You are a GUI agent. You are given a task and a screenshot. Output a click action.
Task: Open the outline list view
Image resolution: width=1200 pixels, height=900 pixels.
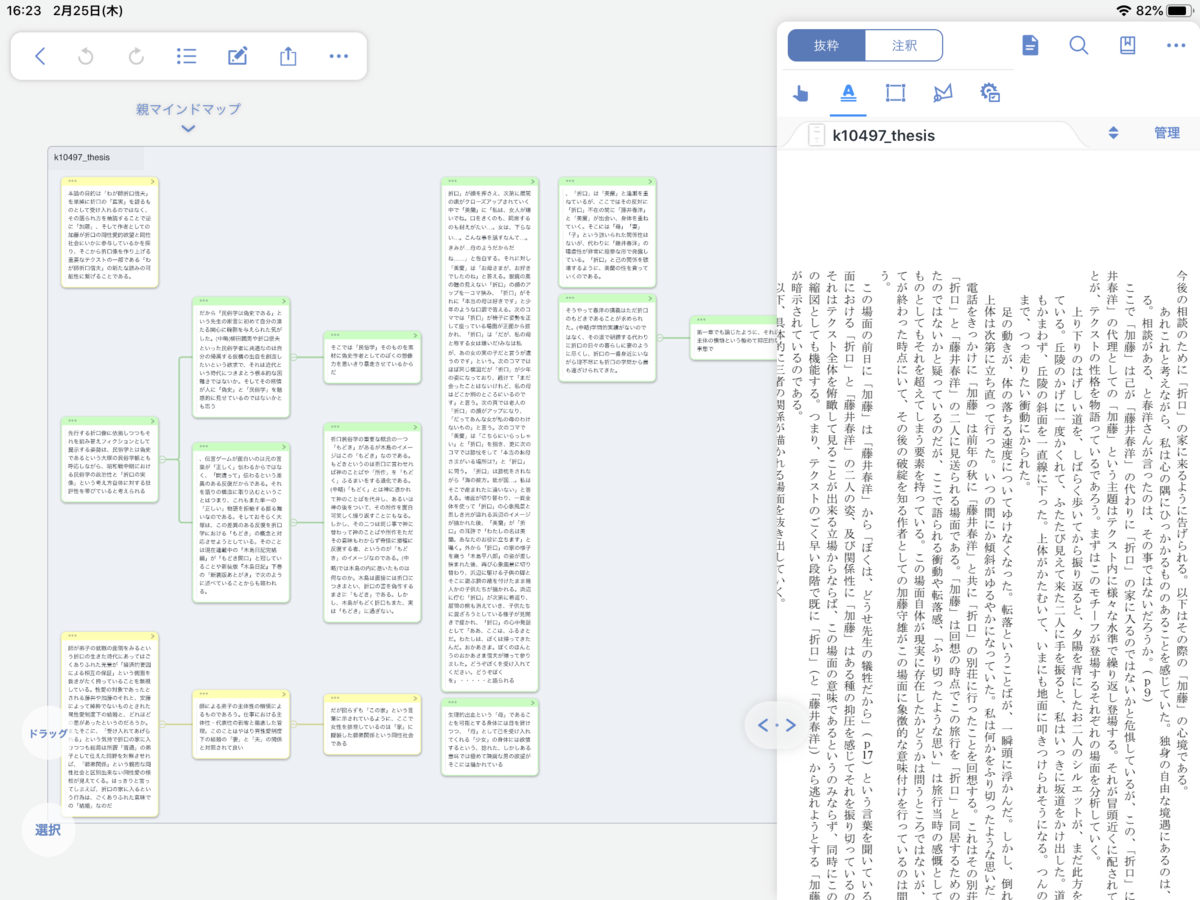point(186,56)
